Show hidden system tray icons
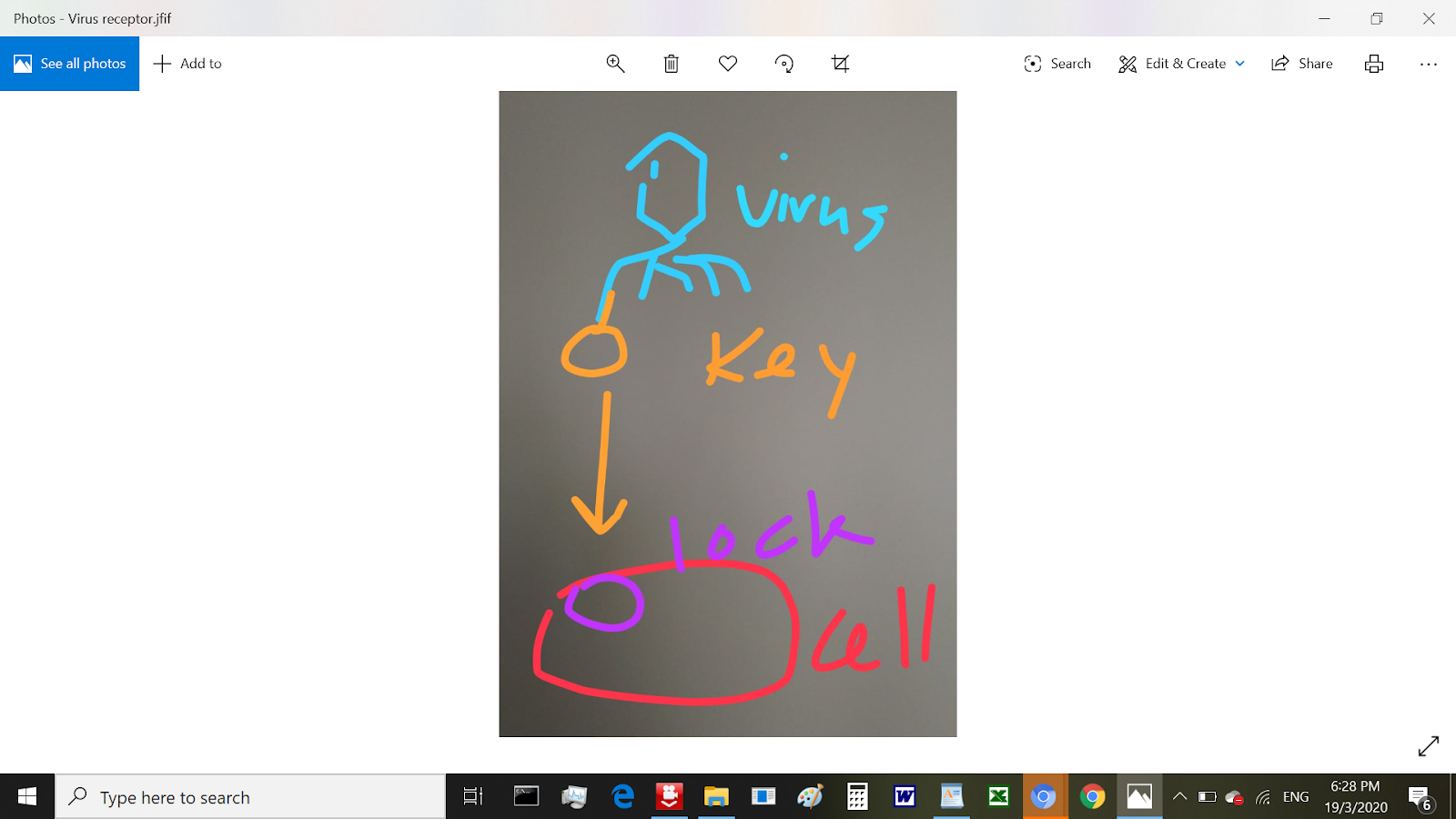Image resolution: width=1456 pixels, height=819 pixels. point(1179,797)
